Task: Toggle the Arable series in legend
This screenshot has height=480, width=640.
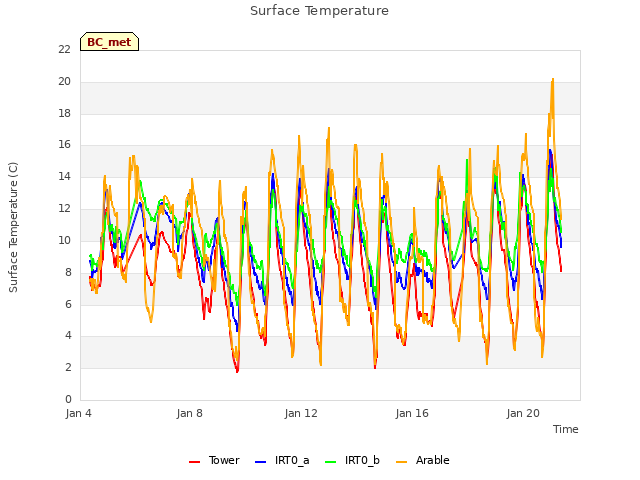Action: tap(423, 460)
